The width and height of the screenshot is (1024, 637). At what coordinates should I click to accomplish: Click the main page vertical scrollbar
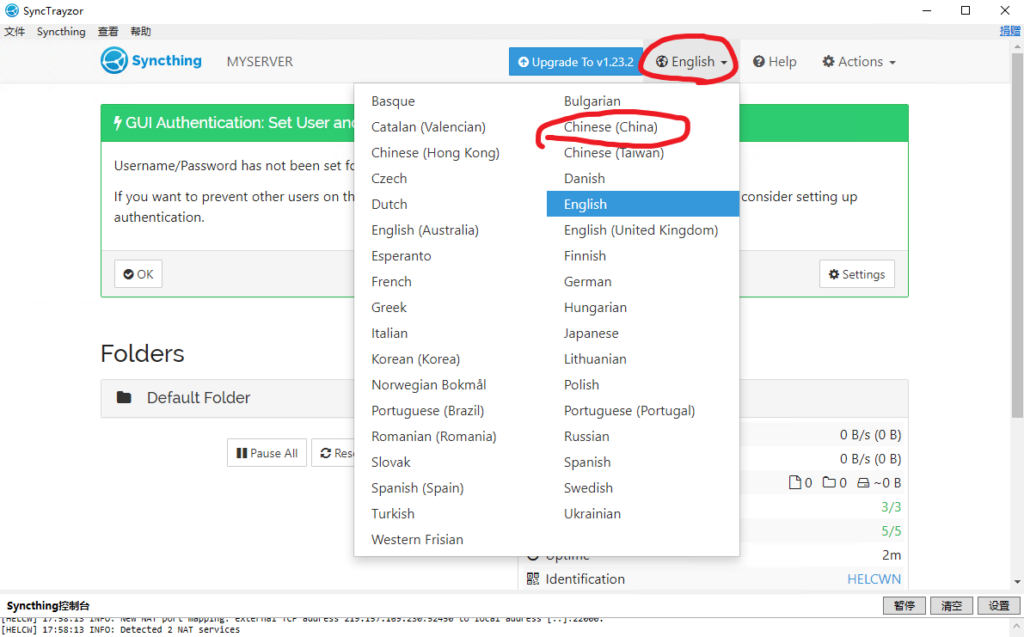point(1017,235)
